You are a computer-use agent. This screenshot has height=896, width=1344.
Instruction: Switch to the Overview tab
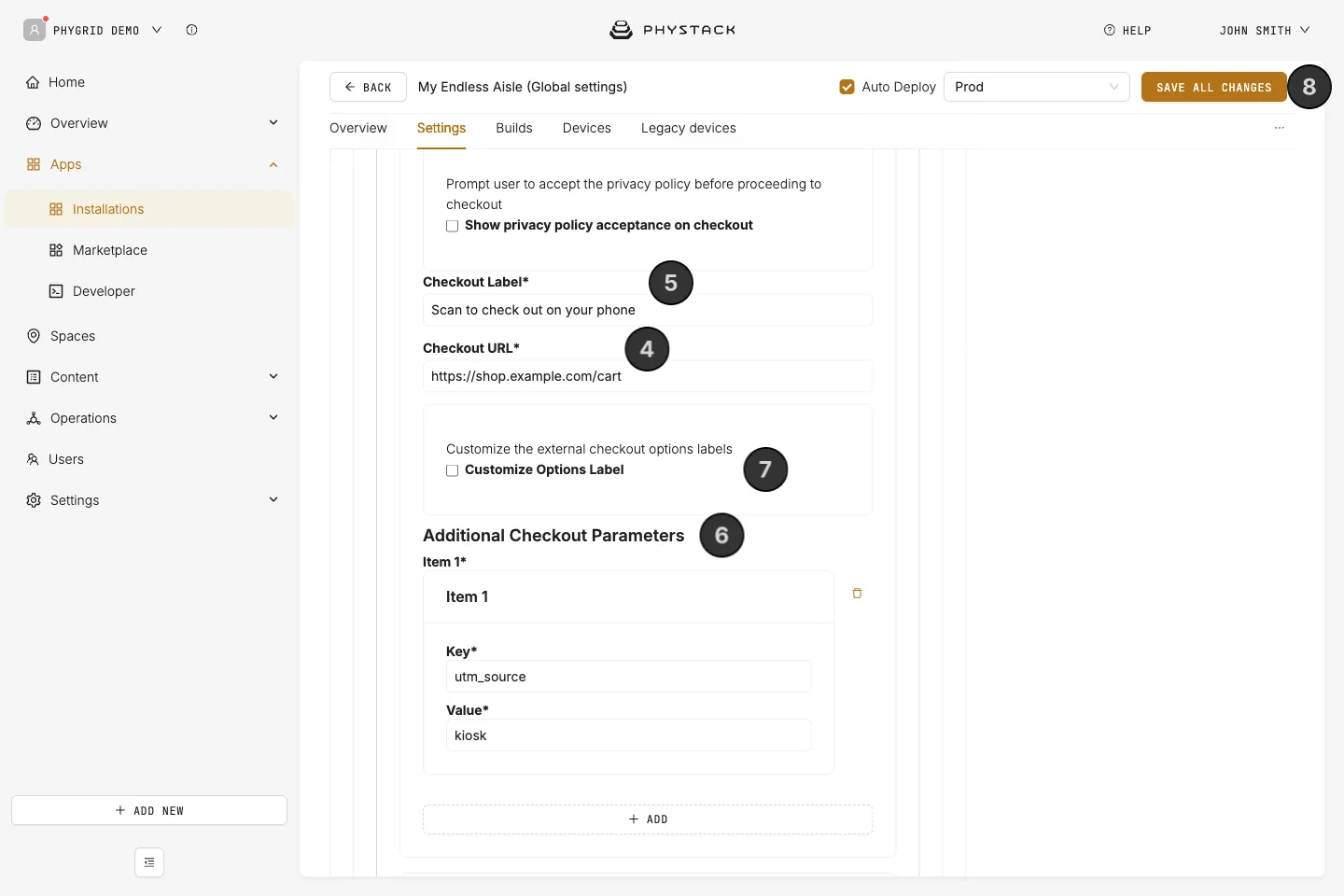point(358,128)
